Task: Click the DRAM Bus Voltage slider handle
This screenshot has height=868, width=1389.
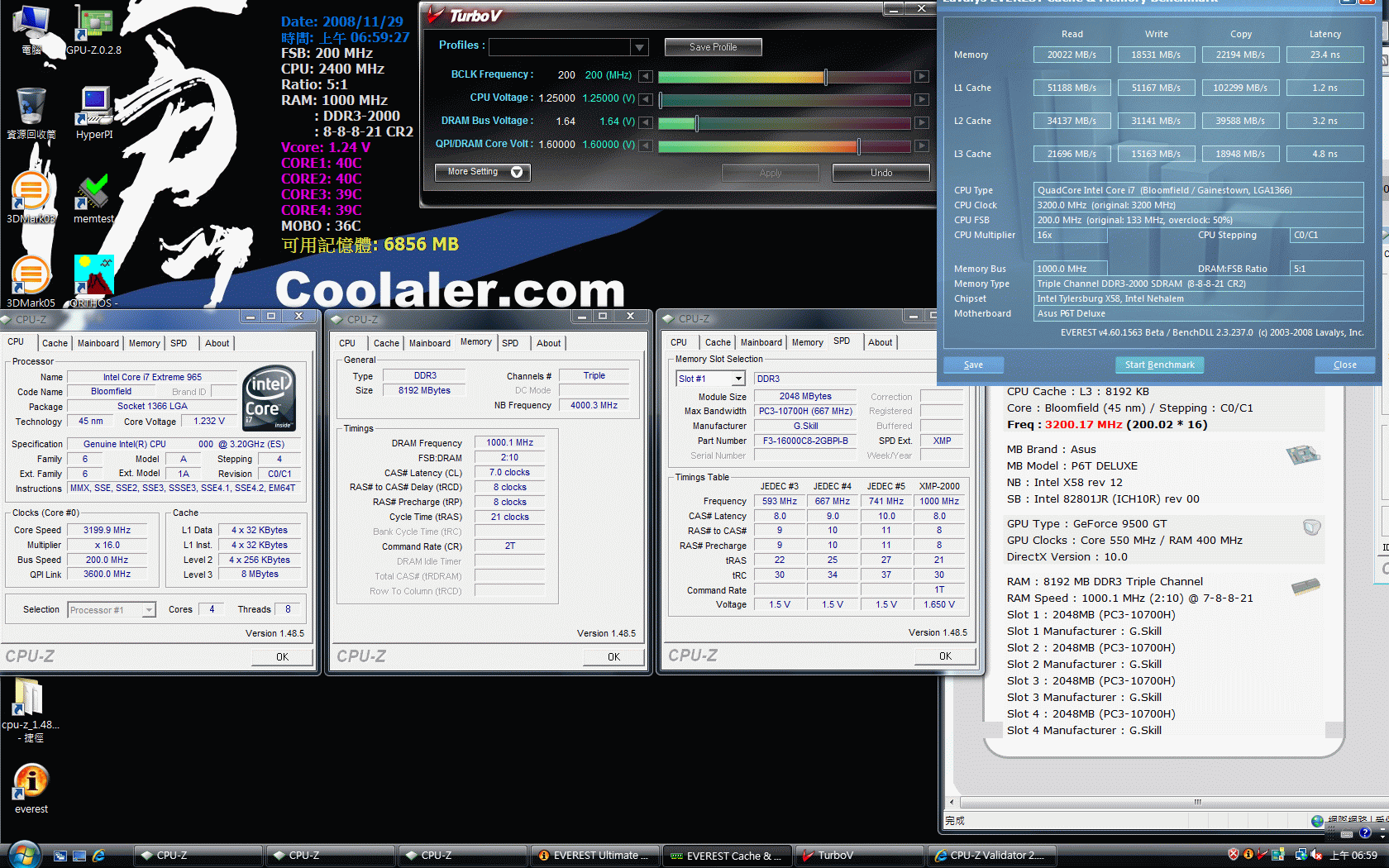Action: click(697, 123)
